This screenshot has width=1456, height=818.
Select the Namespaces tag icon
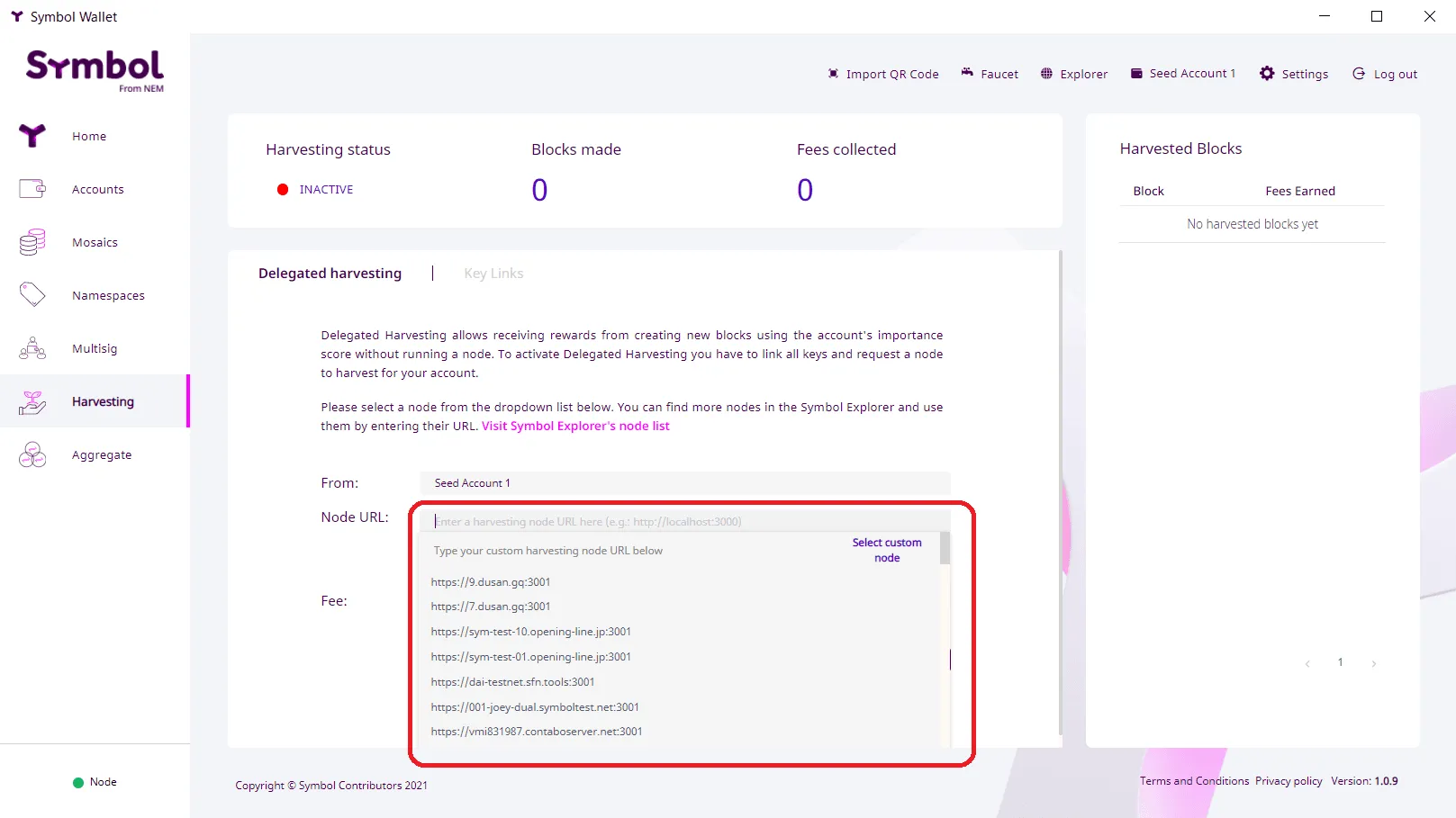click(32, 295)
